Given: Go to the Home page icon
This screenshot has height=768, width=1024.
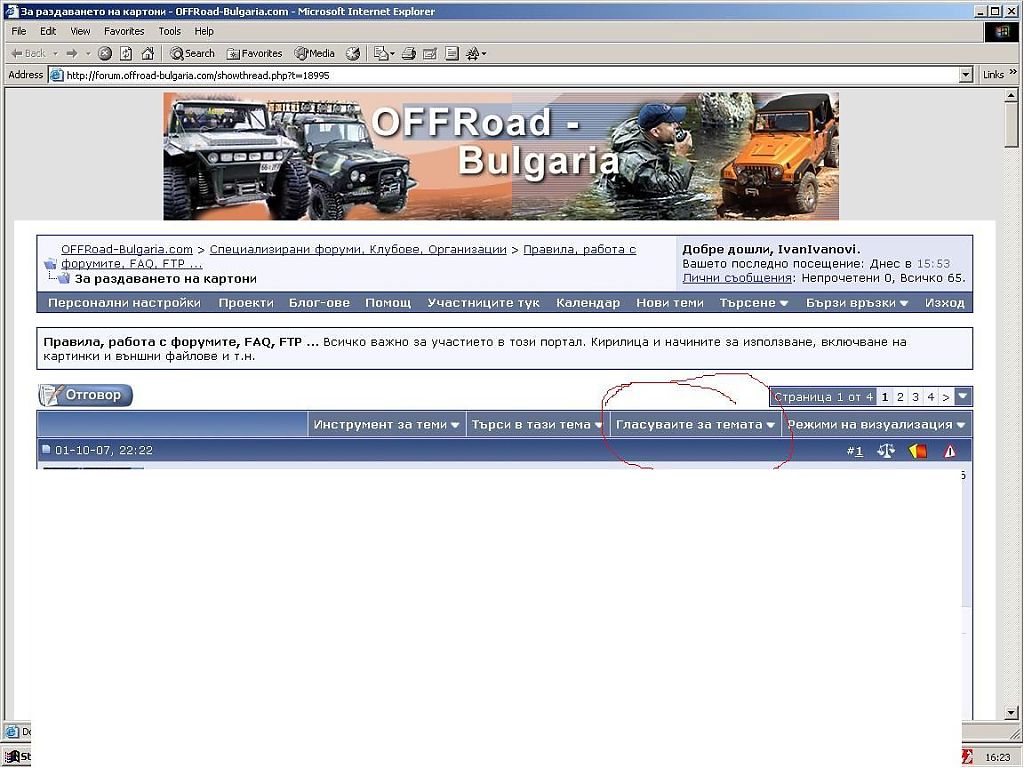Looking at the screenshot, I should coord(148,54).
